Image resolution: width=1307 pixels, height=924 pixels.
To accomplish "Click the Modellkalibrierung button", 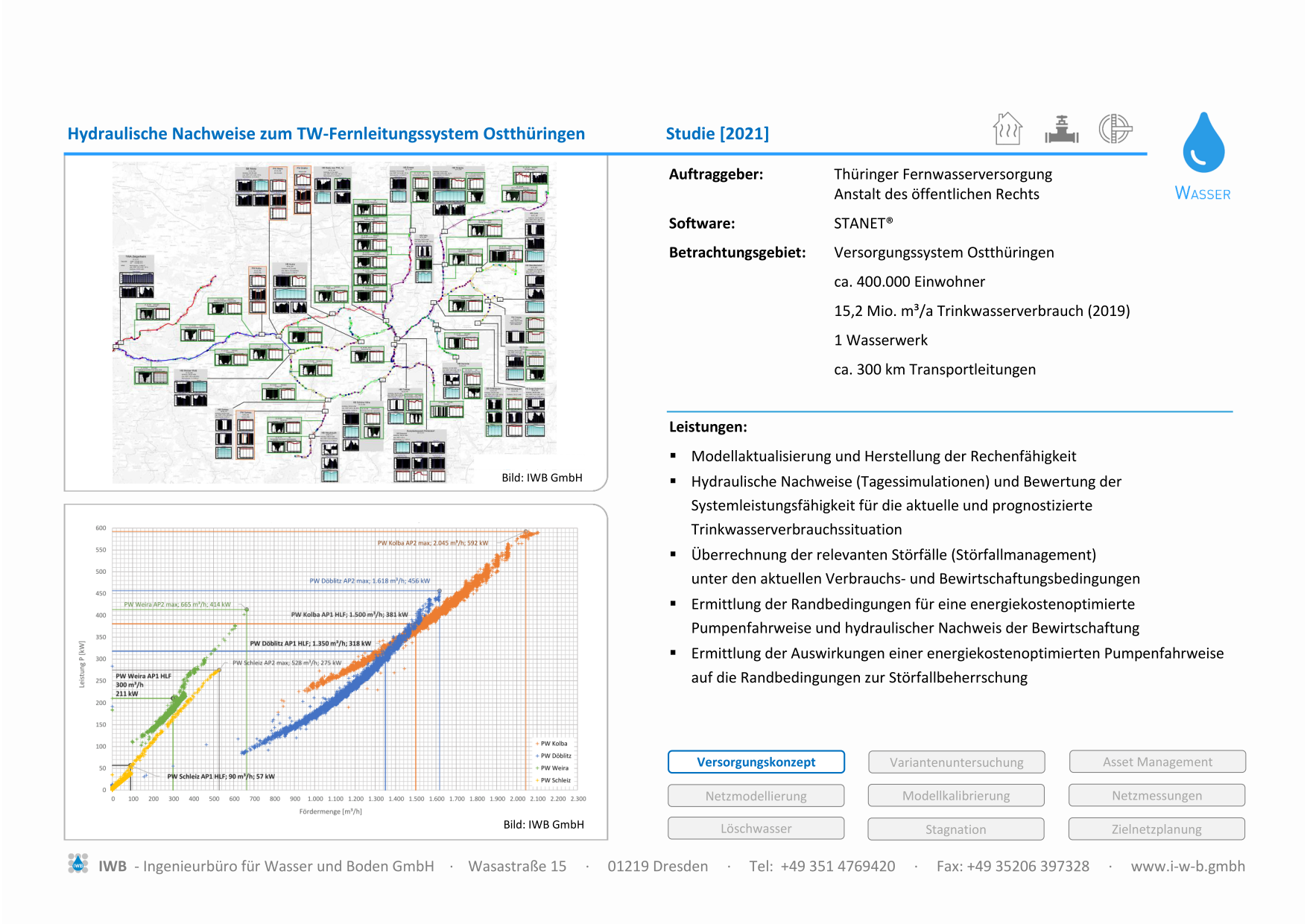I will tap(956, 796).
